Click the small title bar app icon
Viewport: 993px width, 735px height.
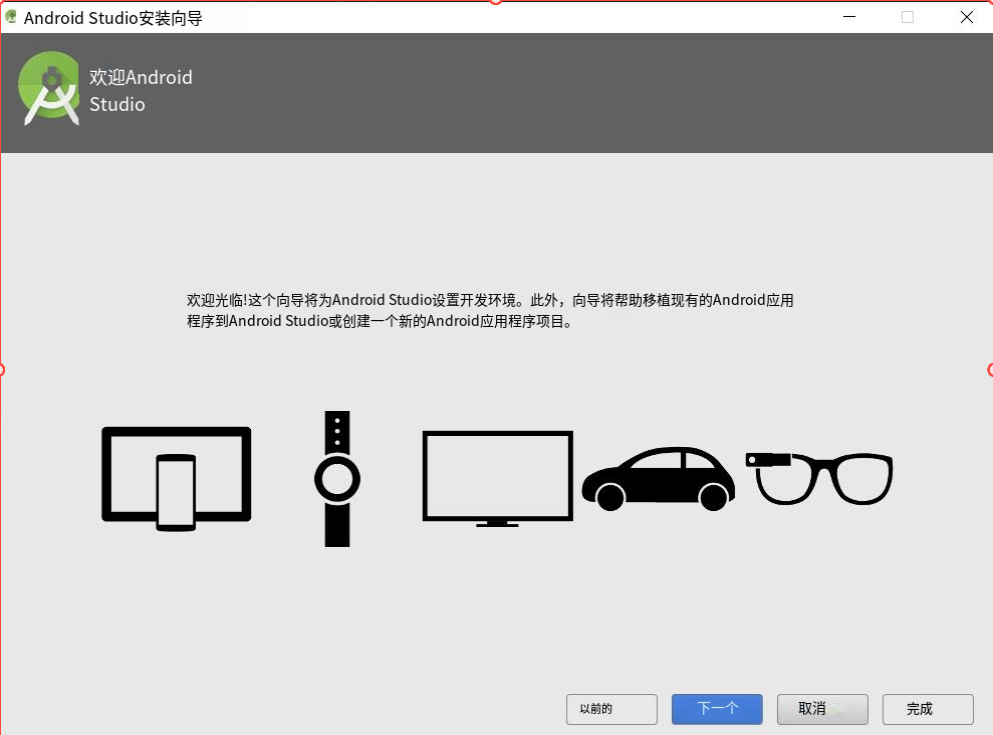coord(11,17)
